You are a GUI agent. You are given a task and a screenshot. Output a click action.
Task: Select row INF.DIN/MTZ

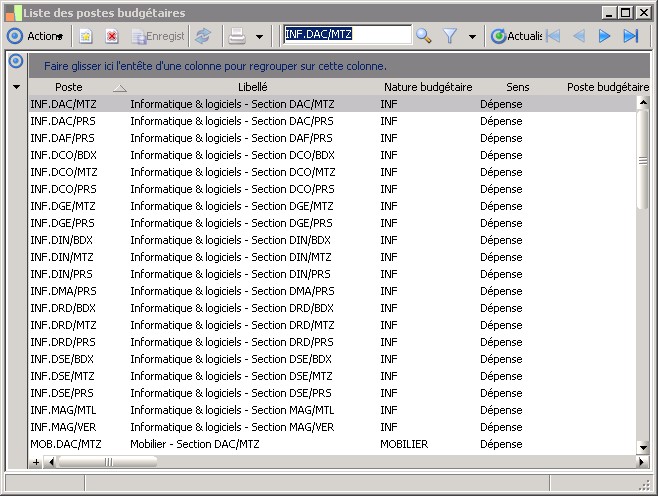pos(333,257)
